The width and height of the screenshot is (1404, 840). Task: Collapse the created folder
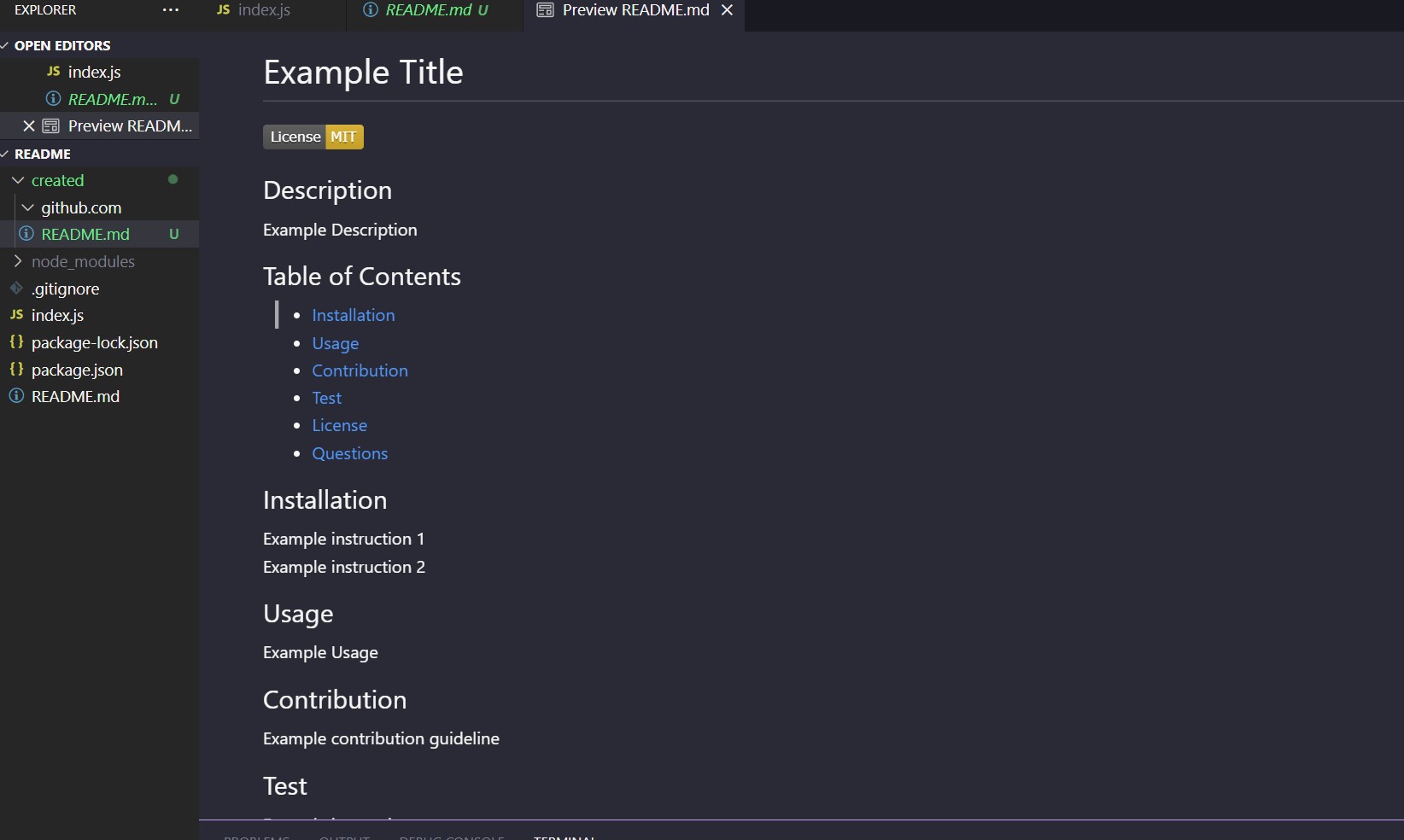[x=17, y=180]
